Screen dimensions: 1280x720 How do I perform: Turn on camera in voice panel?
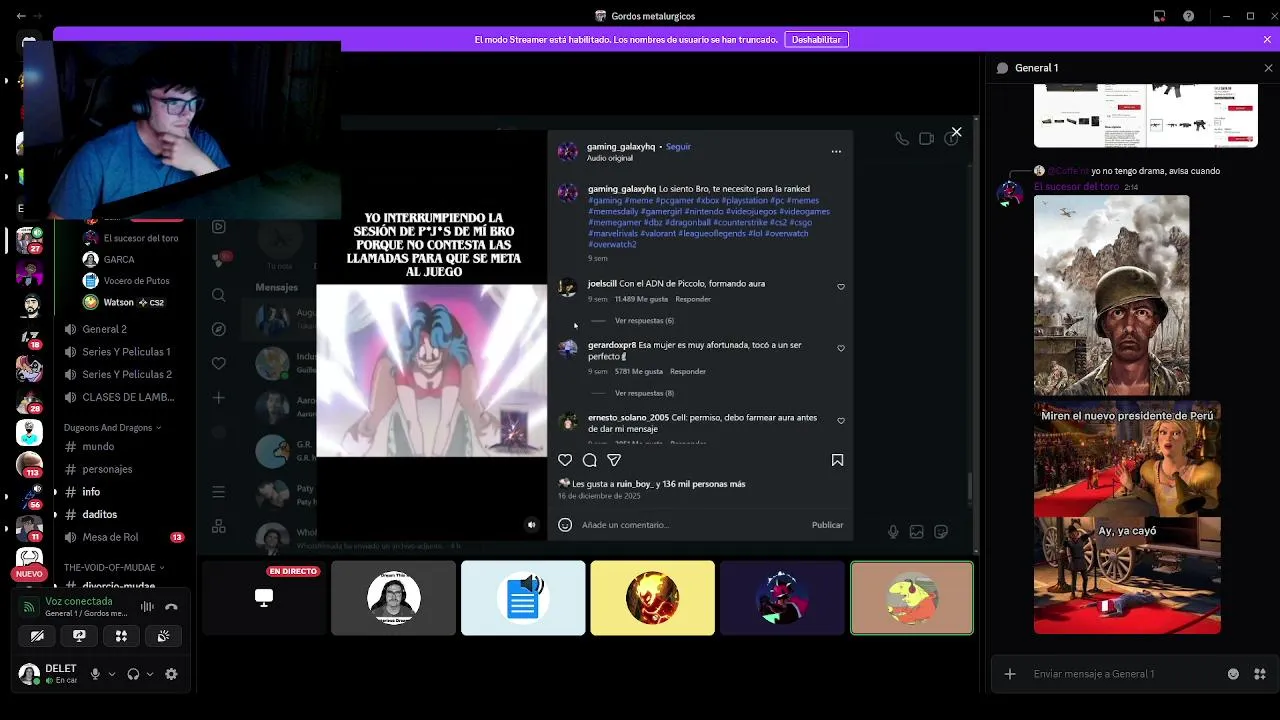pyautogui.click(x=37, y=636)
